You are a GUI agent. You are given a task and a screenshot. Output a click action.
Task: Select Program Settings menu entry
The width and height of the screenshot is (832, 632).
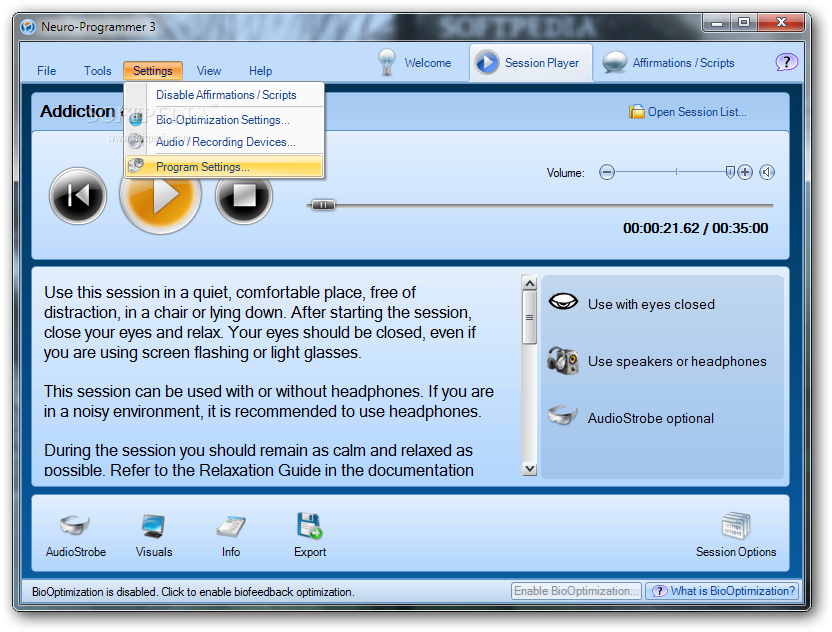[x=224, y=166]
